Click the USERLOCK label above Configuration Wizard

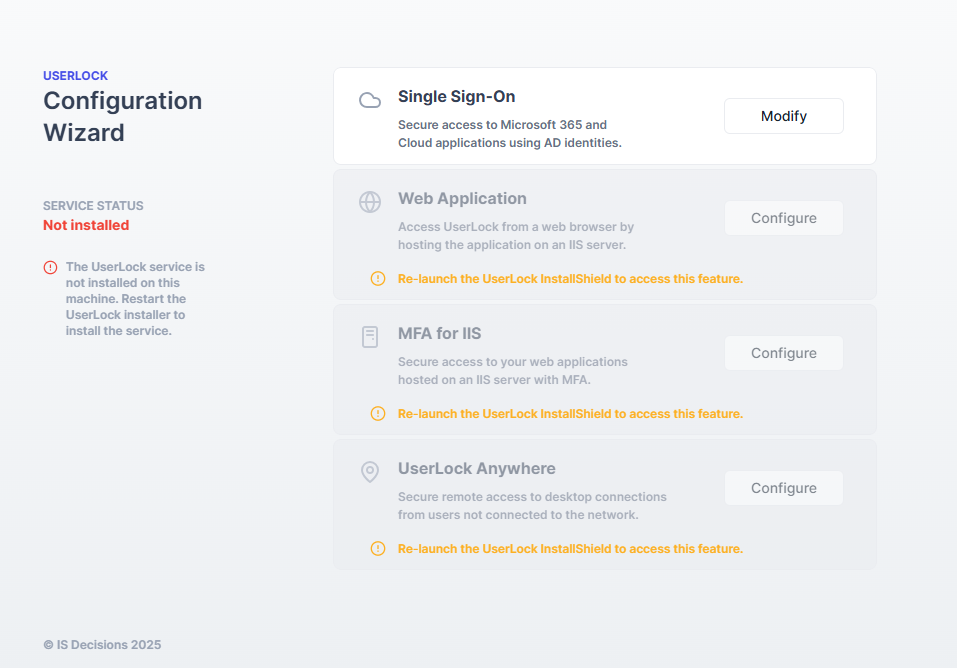(75, 76)
